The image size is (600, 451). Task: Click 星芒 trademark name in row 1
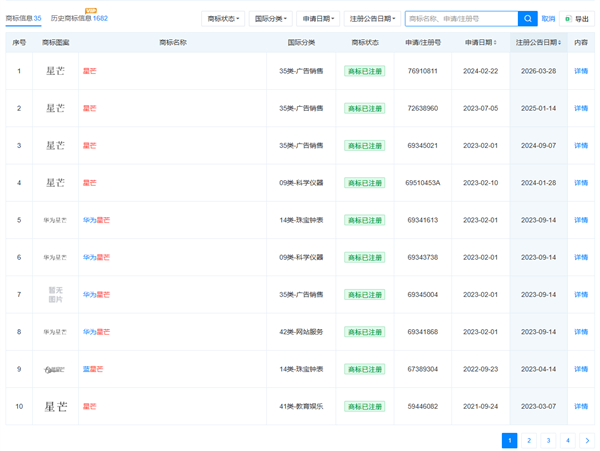tap(90, 71)
